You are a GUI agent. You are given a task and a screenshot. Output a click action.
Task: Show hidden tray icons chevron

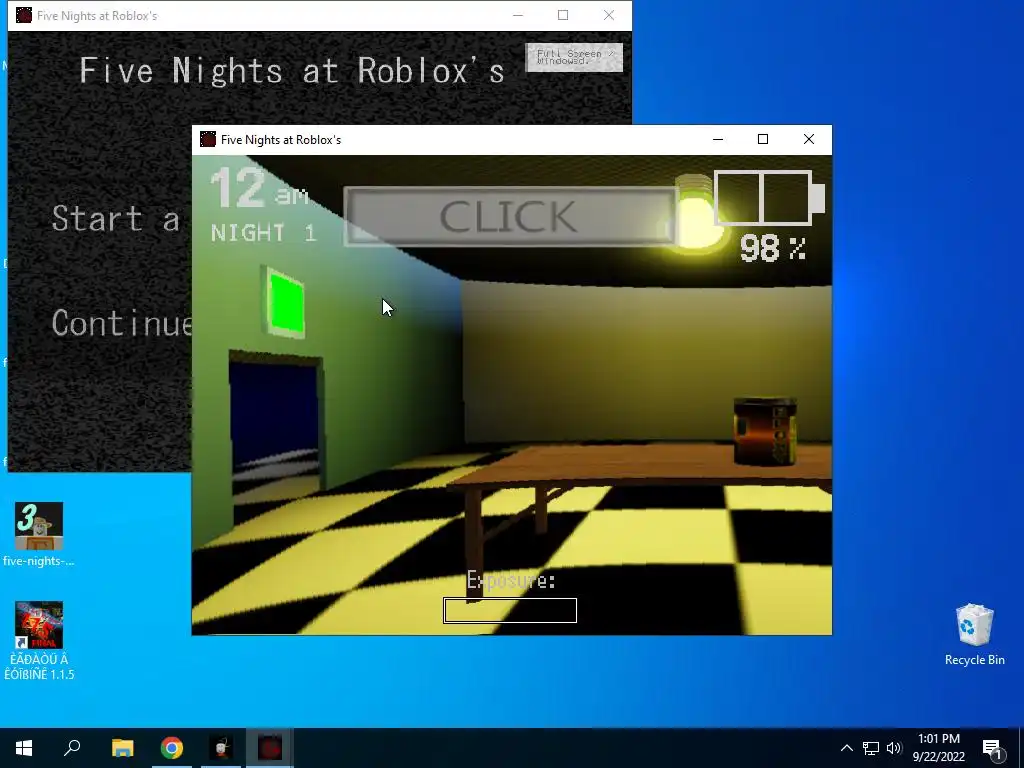coord(846,748)
